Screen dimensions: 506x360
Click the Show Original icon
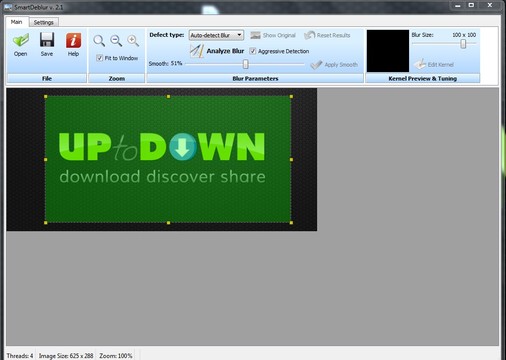pos(255,35)
